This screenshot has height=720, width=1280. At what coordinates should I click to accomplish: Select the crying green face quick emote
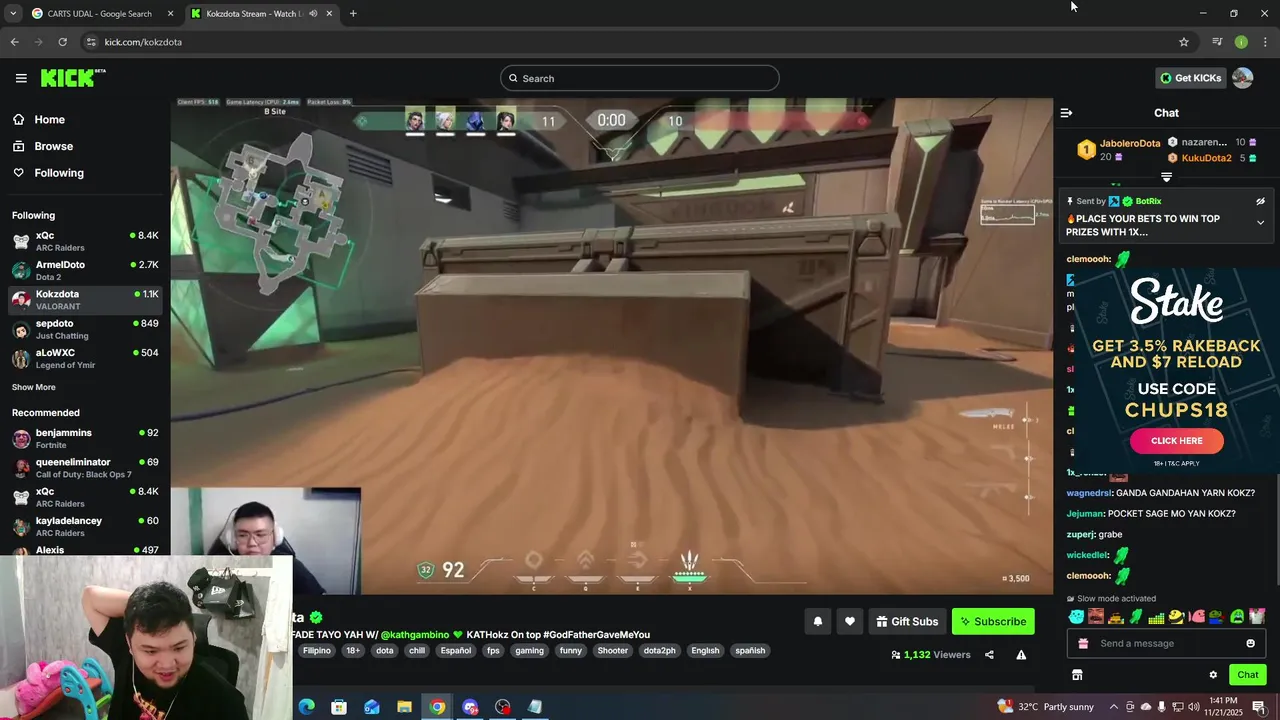pyautogui.click(x=1237, y=617)
